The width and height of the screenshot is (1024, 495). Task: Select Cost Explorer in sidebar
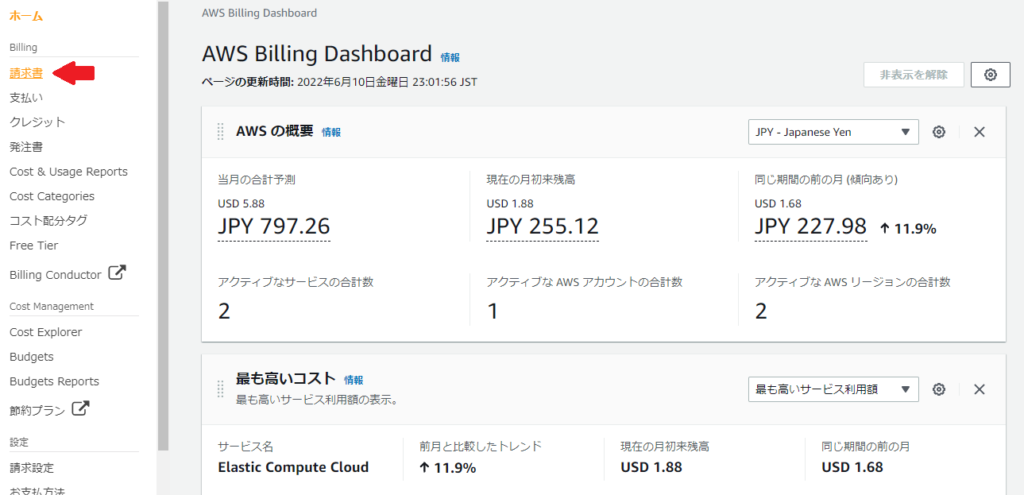[x=45, y=332]
